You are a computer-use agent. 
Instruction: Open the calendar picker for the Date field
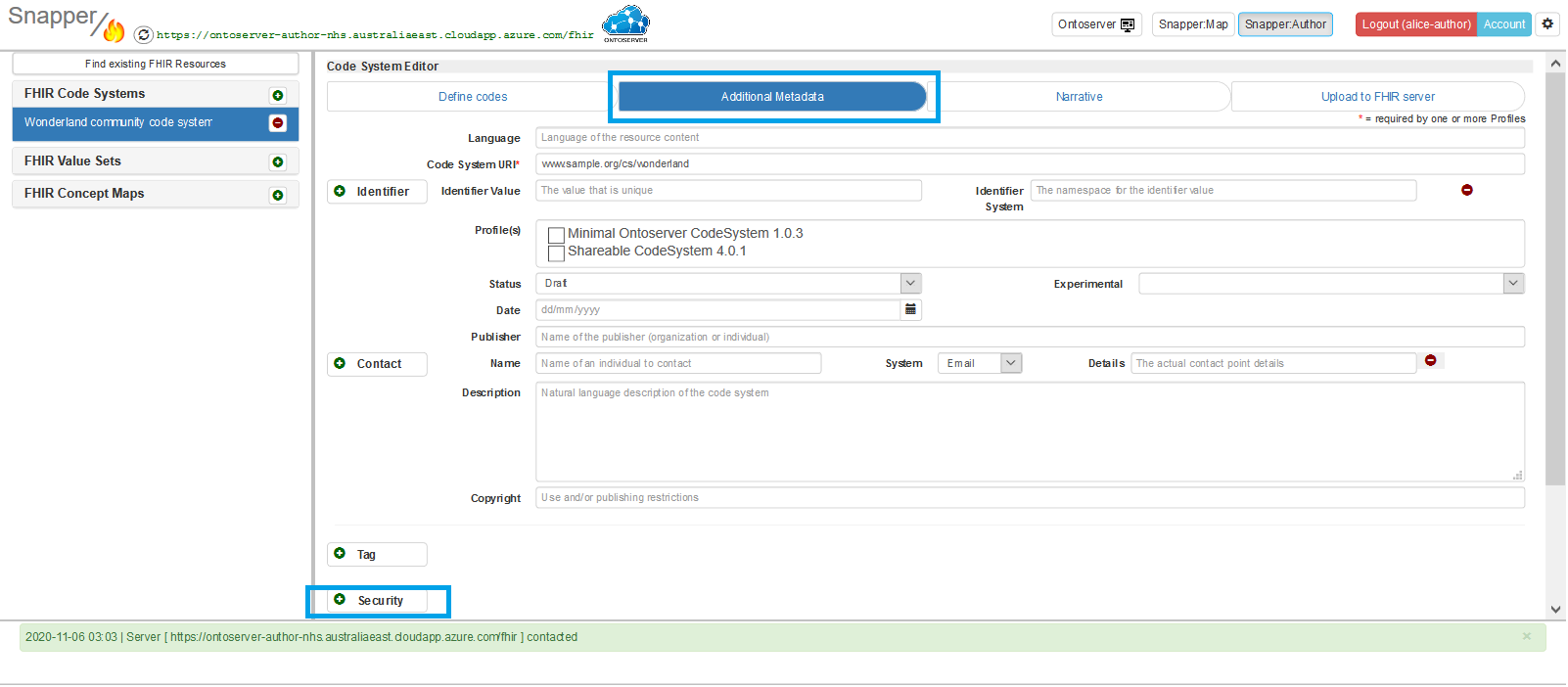tap(910, 309)
